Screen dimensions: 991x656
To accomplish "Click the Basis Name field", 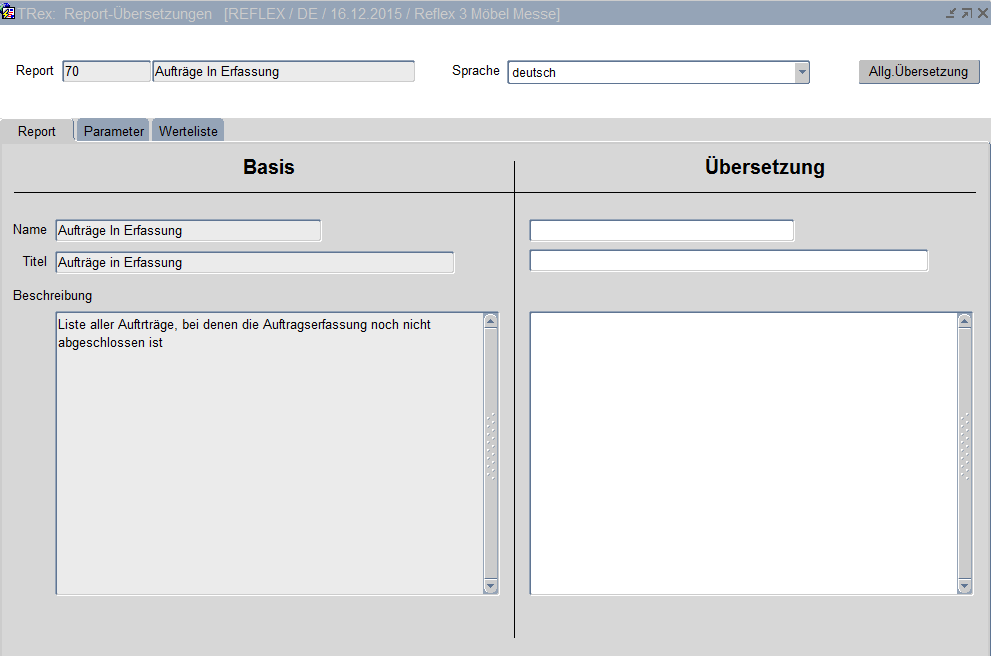I will click(x=188, y=231).
